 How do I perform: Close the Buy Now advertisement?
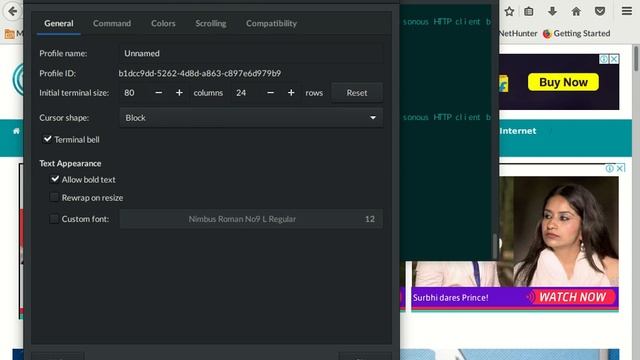[613, 59]
